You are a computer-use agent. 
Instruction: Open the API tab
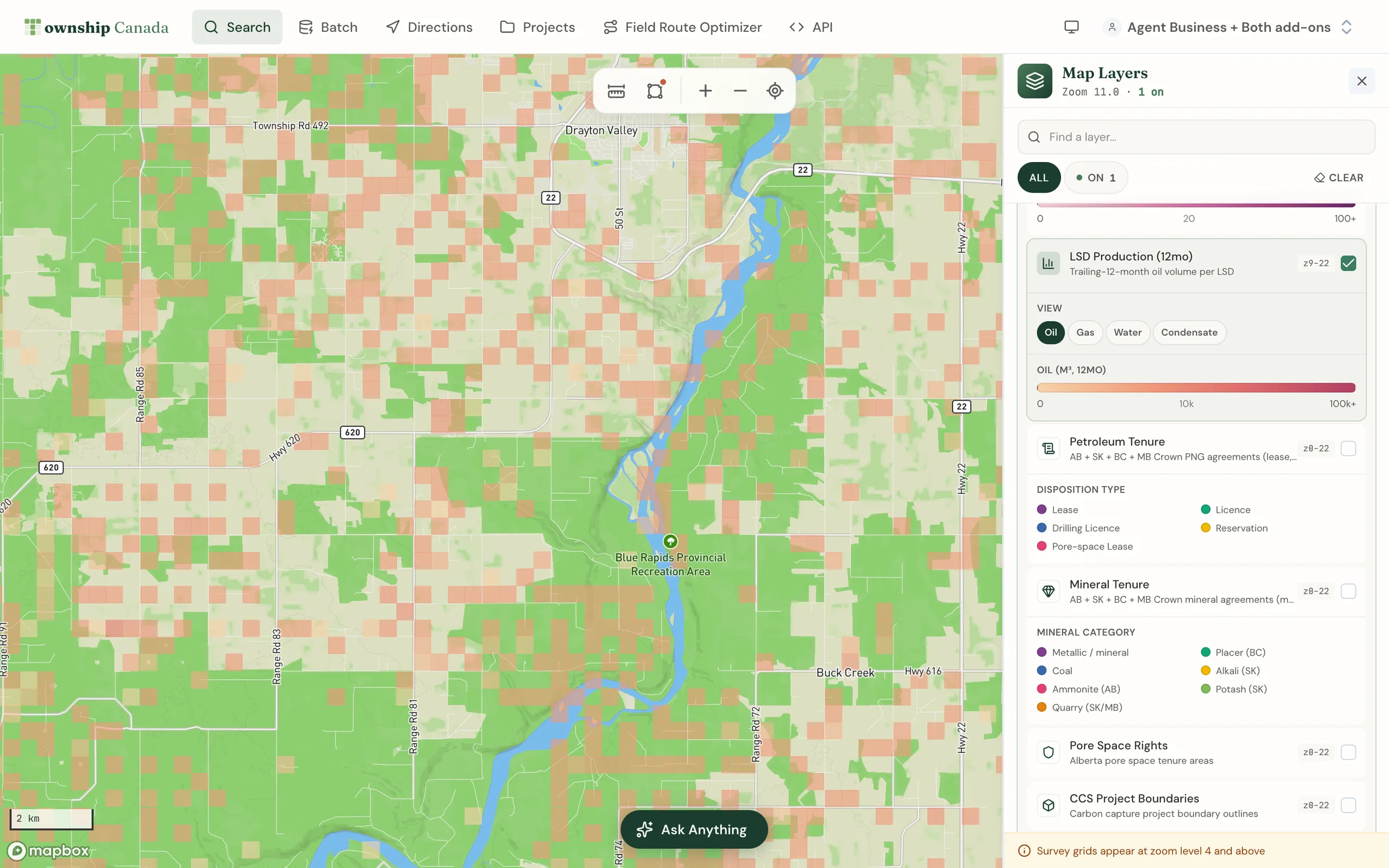coord(811,27)
